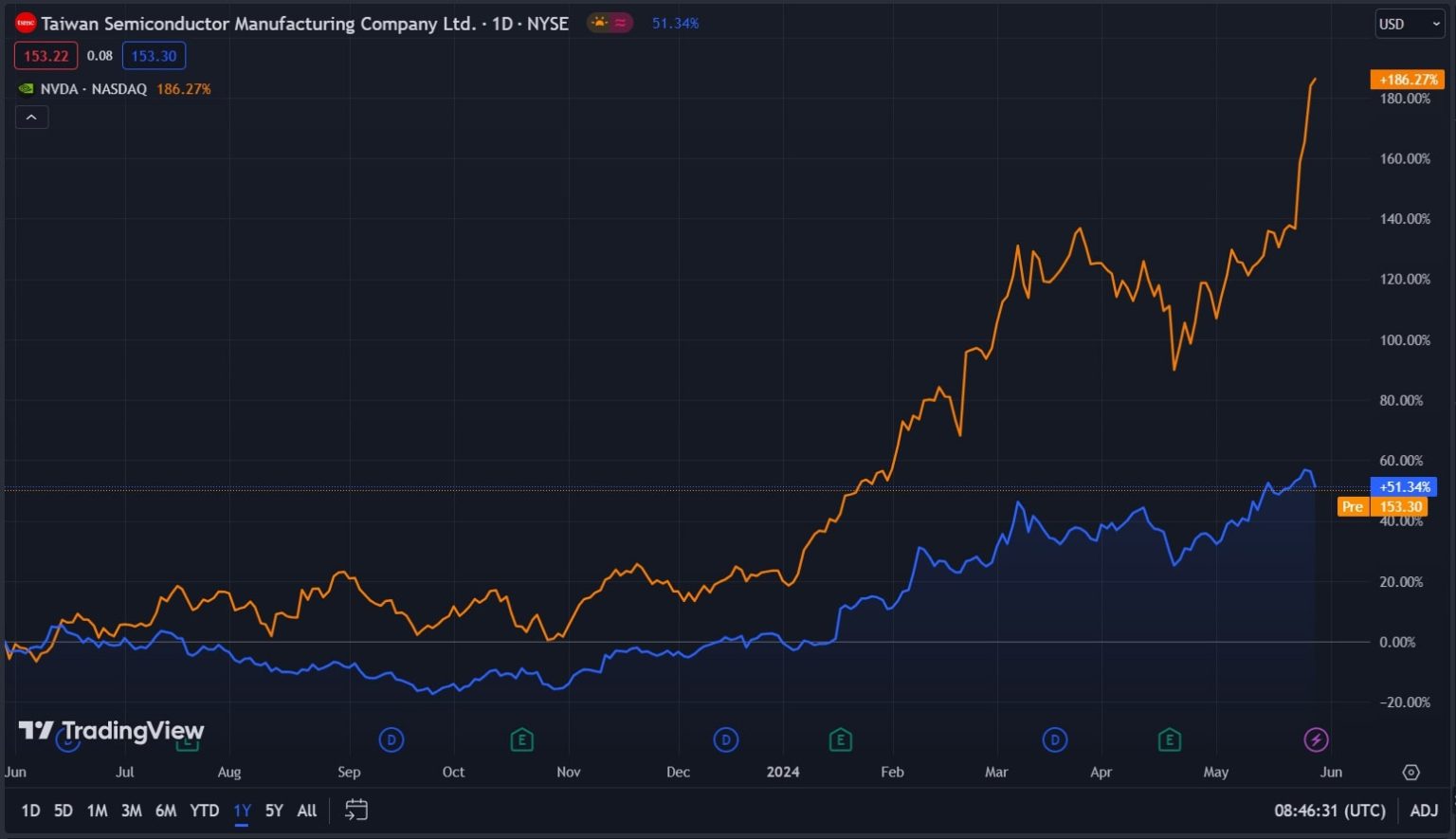Click the 0.08 spread value

(100, 56)
